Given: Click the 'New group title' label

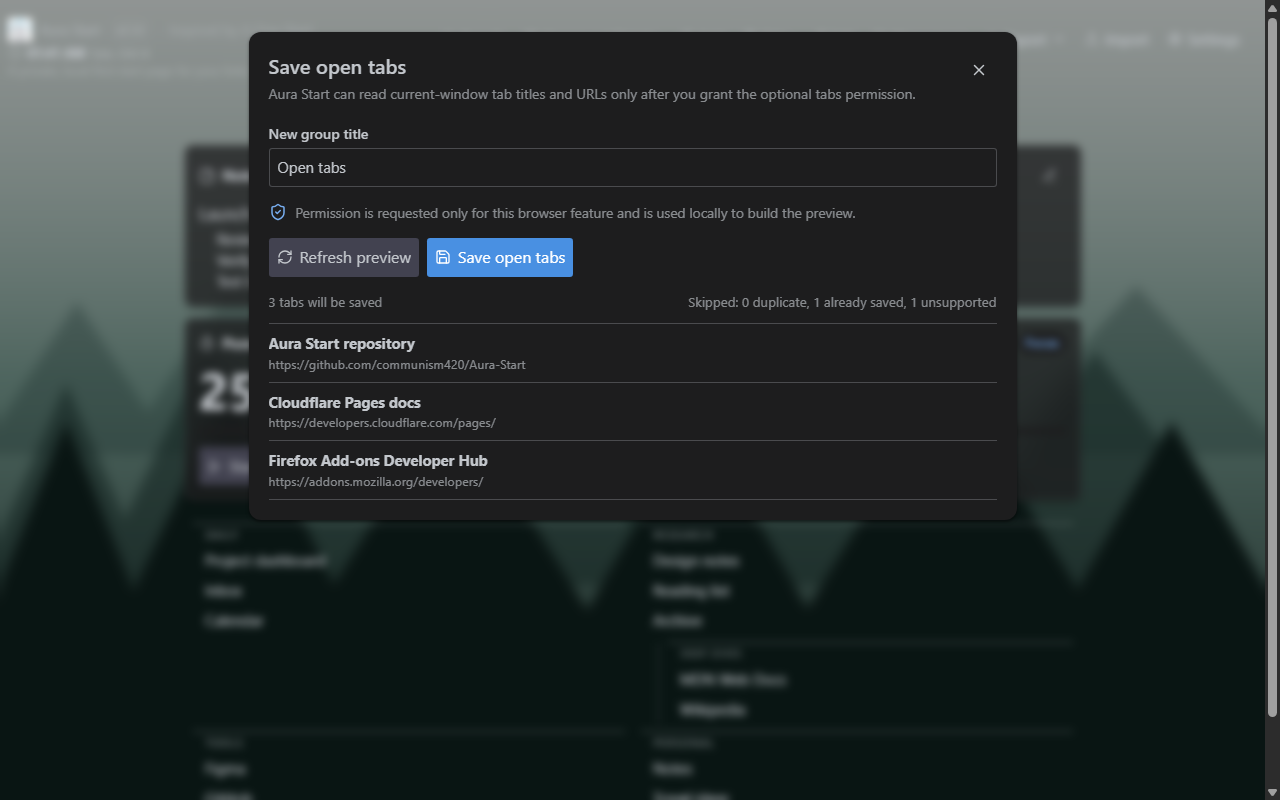Looking at the screenshot, I should 318,134.
